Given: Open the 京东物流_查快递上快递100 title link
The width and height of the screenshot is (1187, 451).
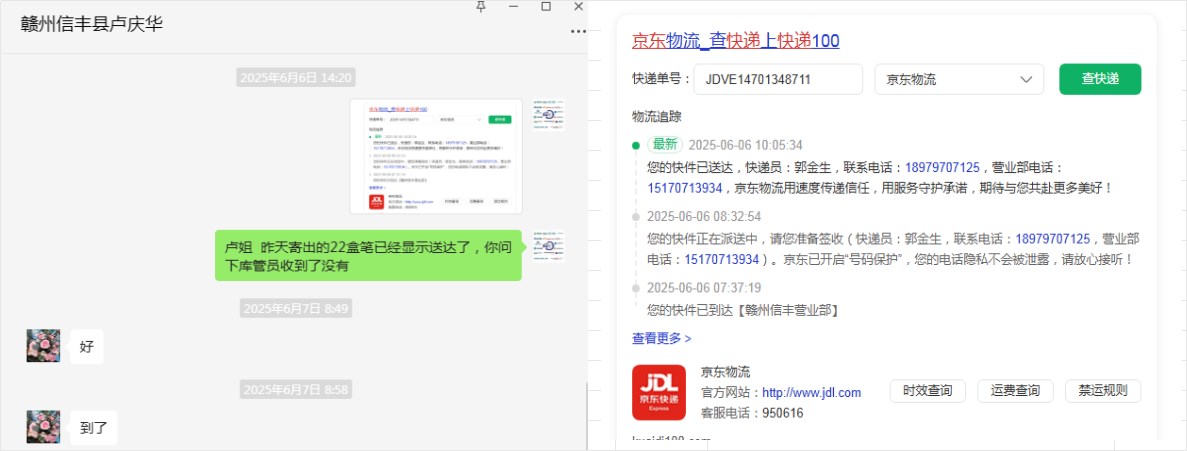Looking at the screenshot, I should [736, 40].
